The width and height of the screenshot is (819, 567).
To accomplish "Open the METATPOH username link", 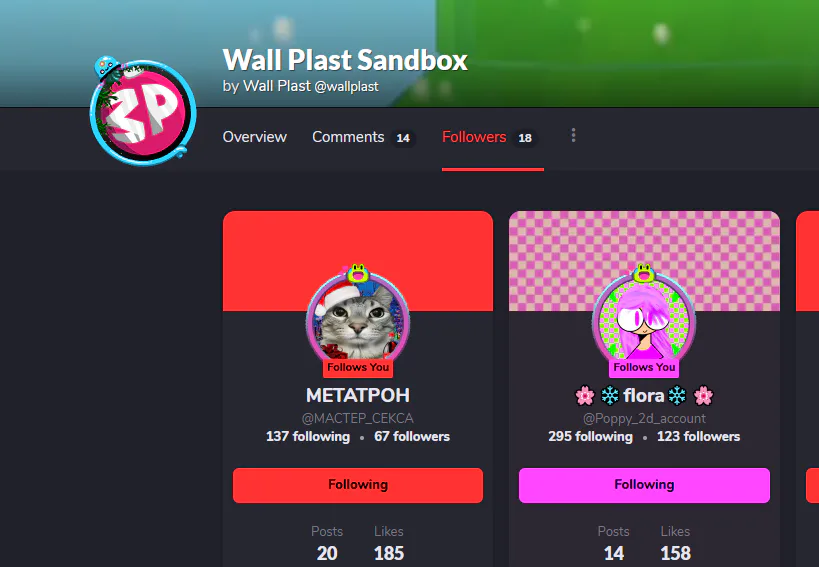I will tap(358, 395).
